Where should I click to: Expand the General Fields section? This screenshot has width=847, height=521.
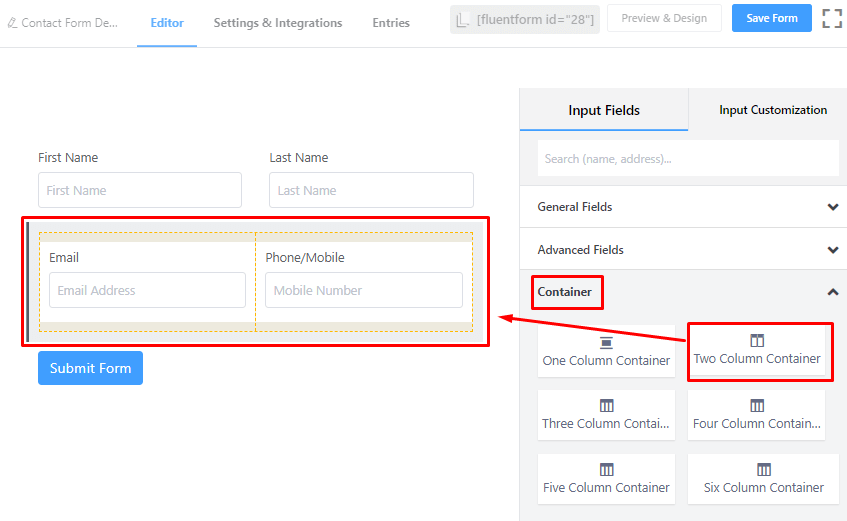(x=833, y=207)
